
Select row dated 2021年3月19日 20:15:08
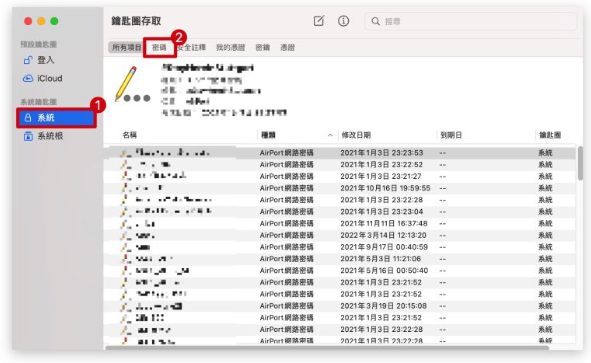point(339,306)
